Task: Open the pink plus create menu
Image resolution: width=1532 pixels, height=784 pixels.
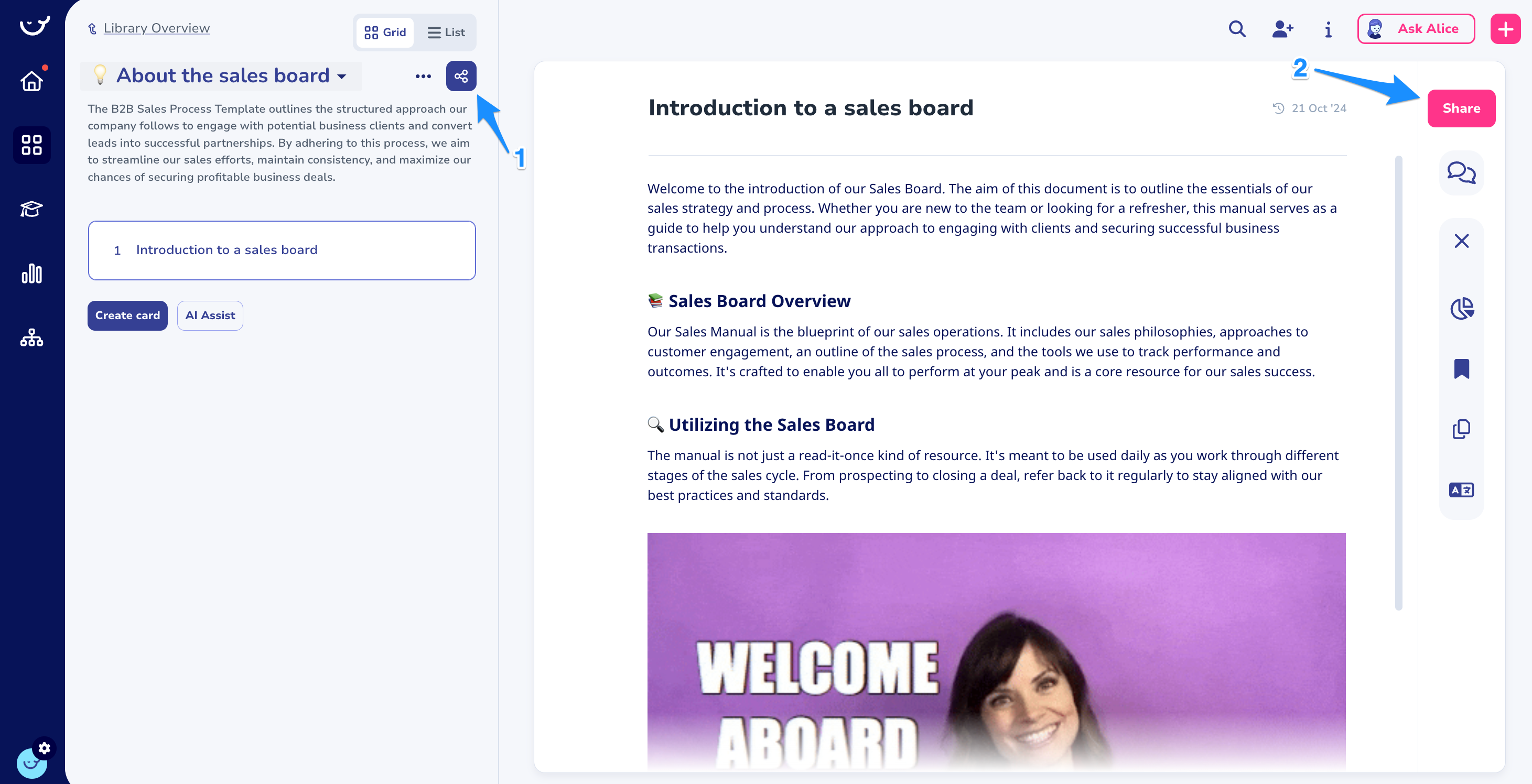Action: 1505,29
